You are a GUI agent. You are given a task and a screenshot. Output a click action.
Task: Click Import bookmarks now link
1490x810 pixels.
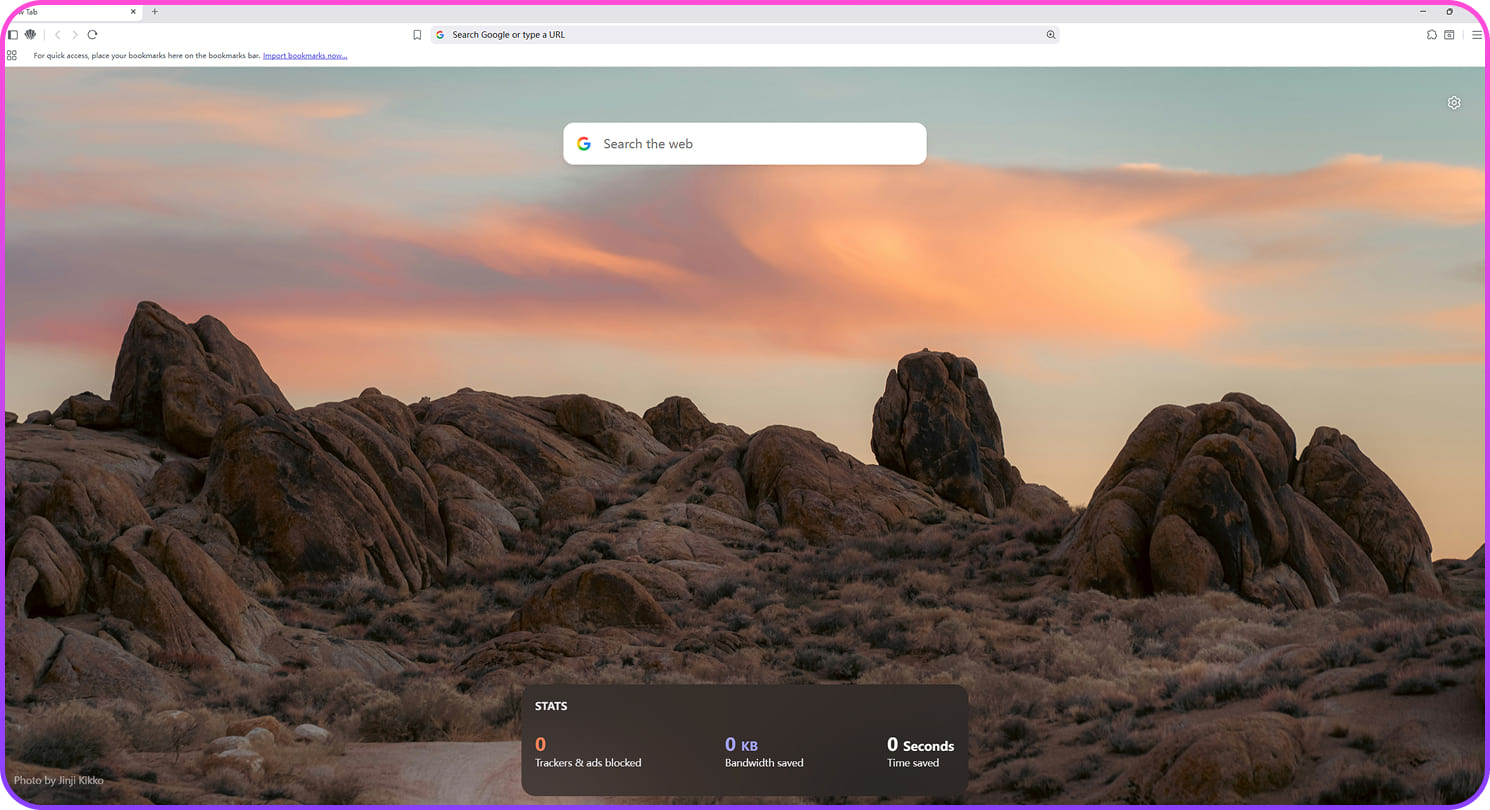[305, 56]
